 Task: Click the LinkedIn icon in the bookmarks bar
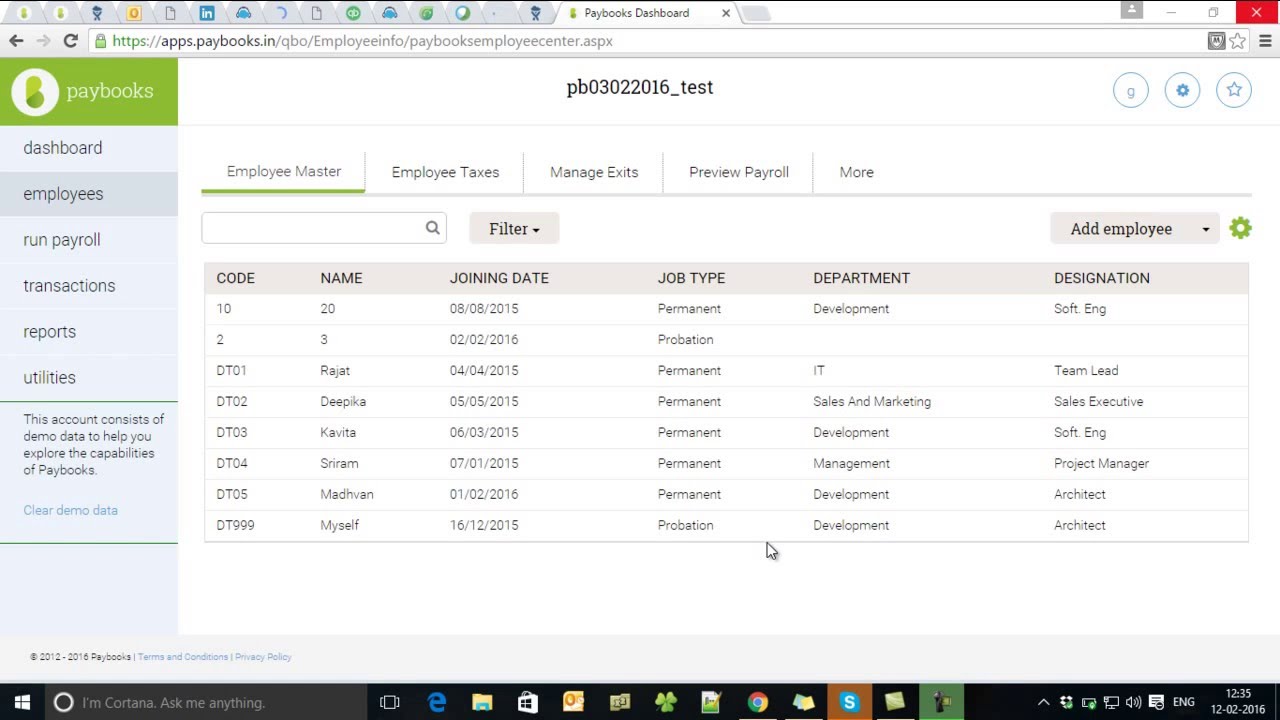click(x=208, y=13)
